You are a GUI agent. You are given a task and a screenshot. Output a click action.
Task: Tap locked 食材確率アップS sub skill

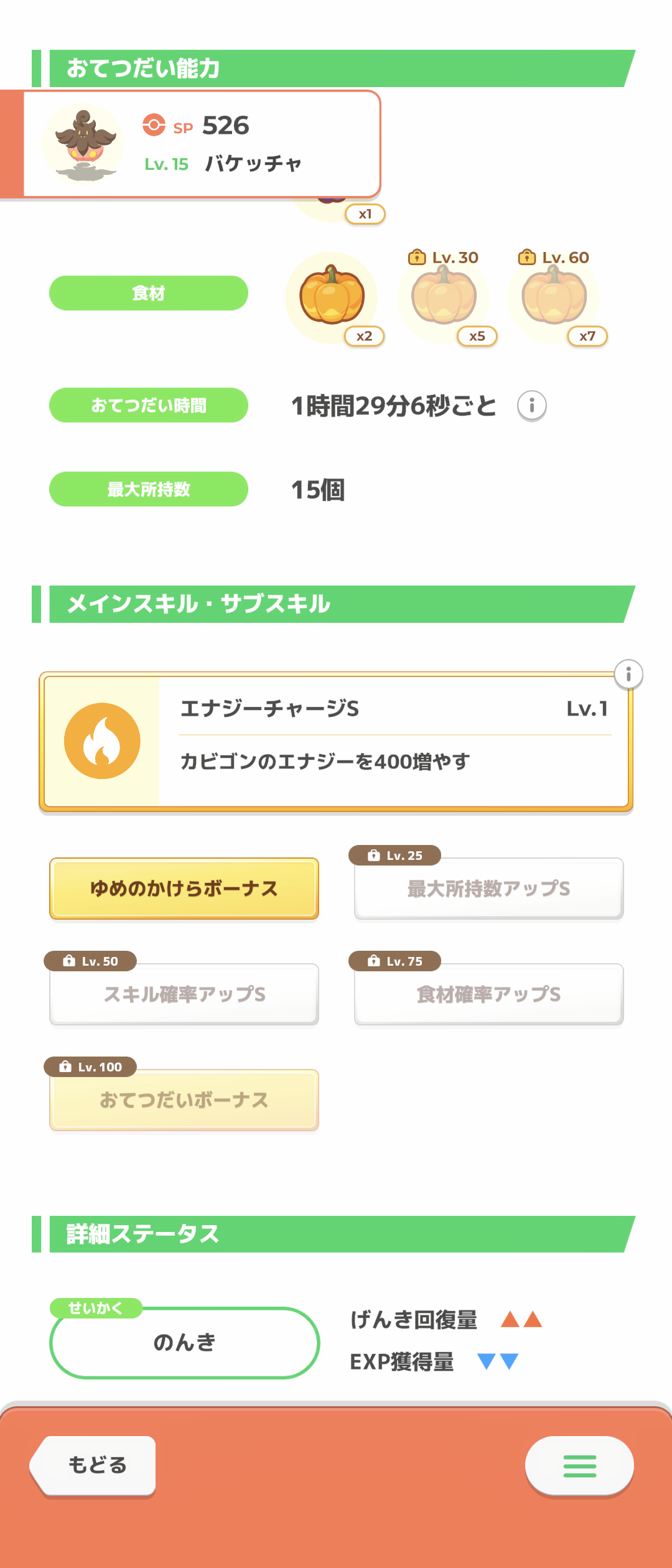[x=488, y=994]
